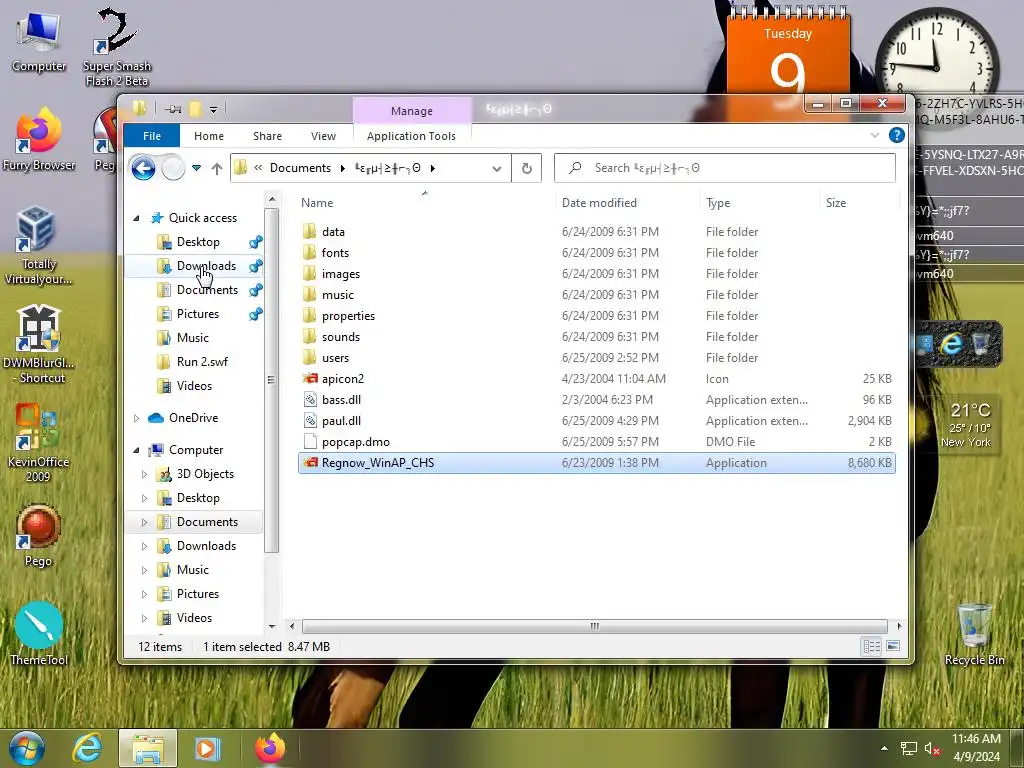The height and width of the screenshot is (768, 1024).
Task: Expand Videos under Computer
Action: click(x=144, y=618)
